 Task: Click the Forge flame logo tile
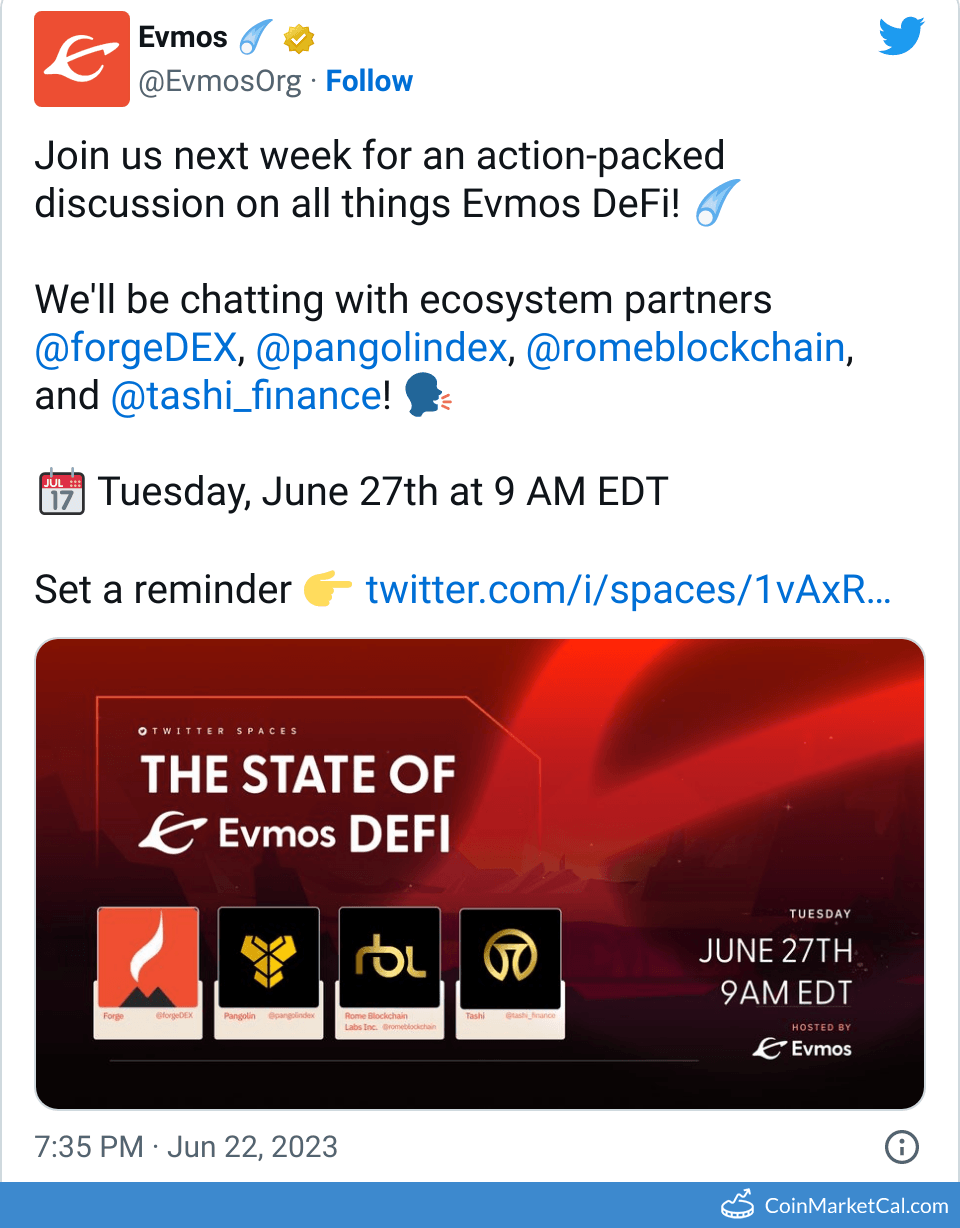point(148,957)
